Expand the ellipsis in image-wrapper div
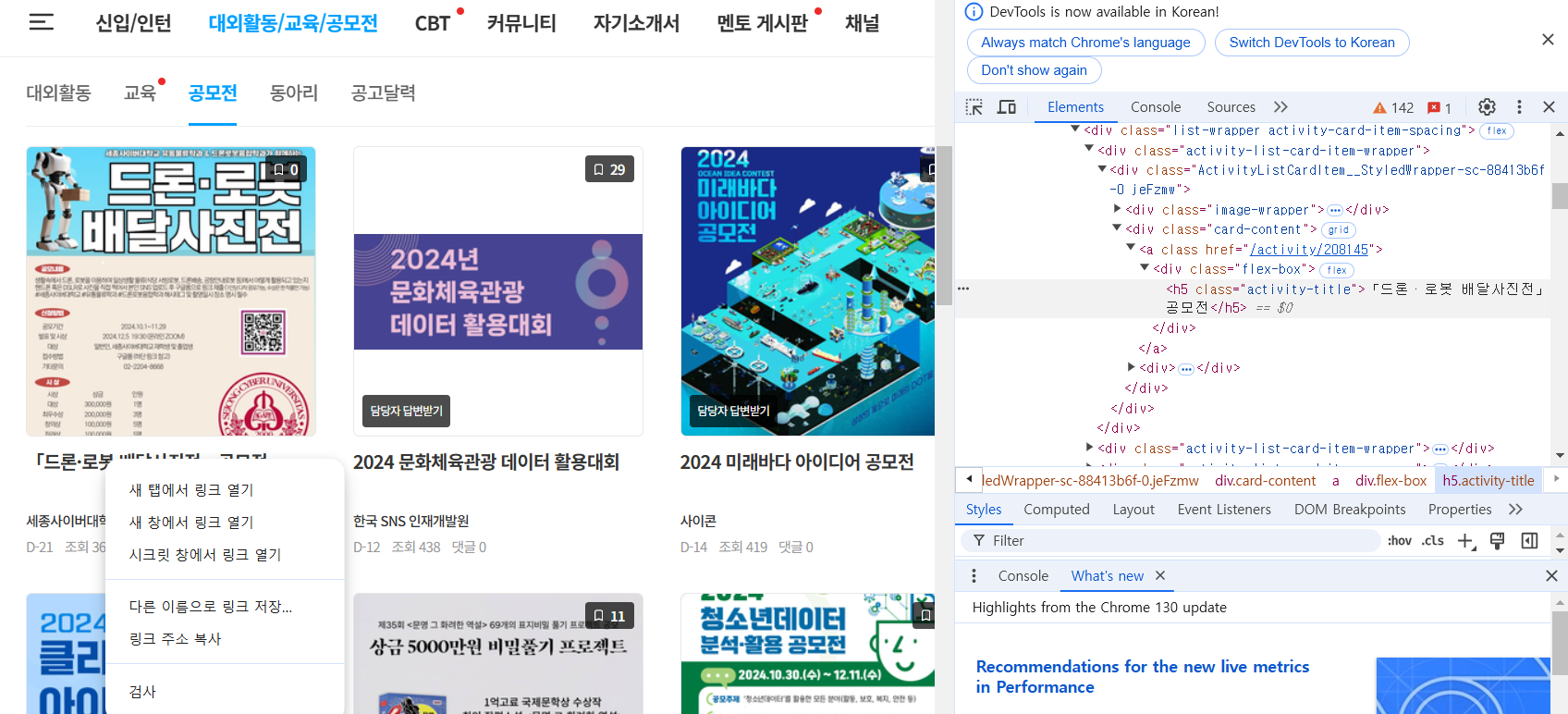Screen dimensions: 1568x714 1335,211
